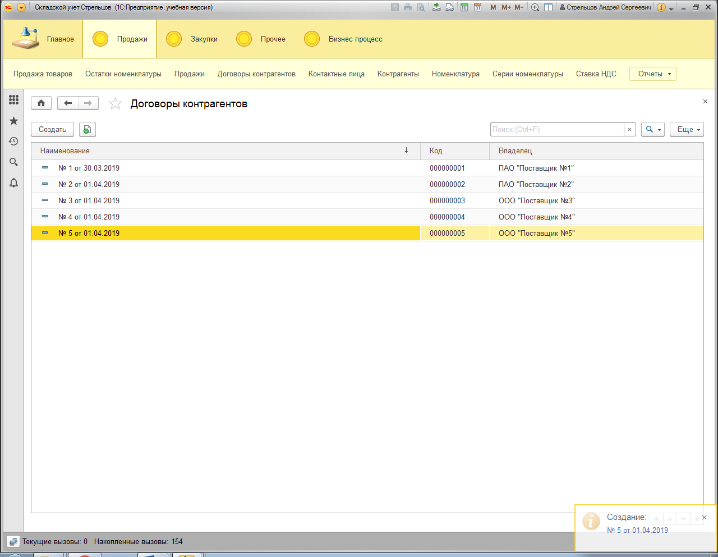This screenshot has width=718, height=557.
Task: Click the Print icon in title bar
Action: click(408, 7)
